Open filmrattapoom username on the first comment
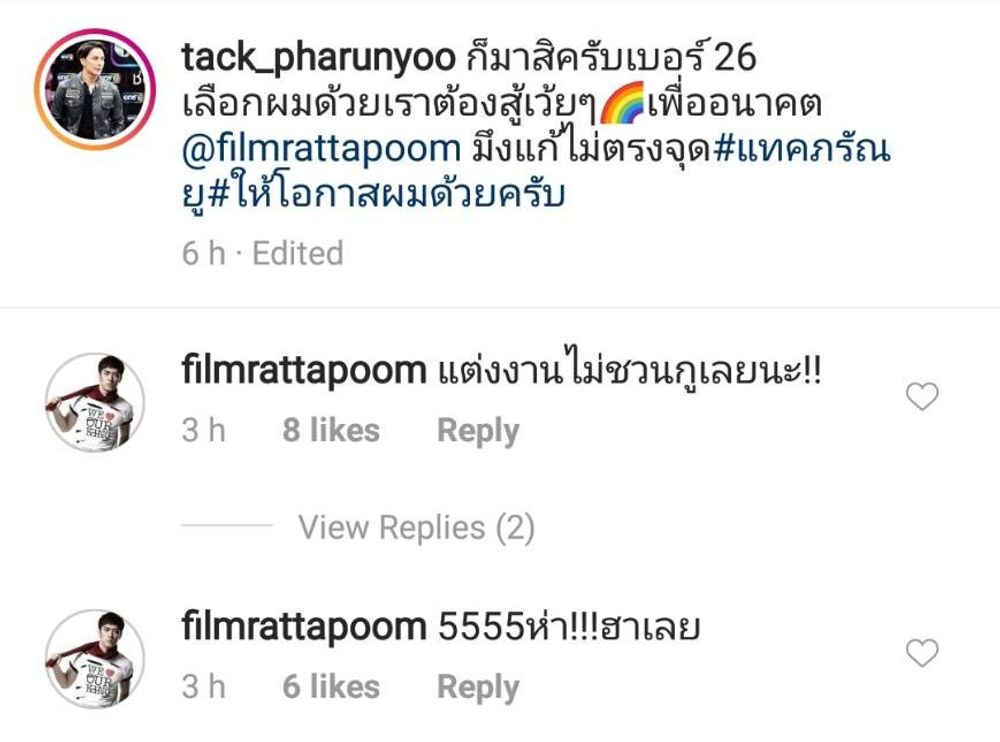 point(304,370)
